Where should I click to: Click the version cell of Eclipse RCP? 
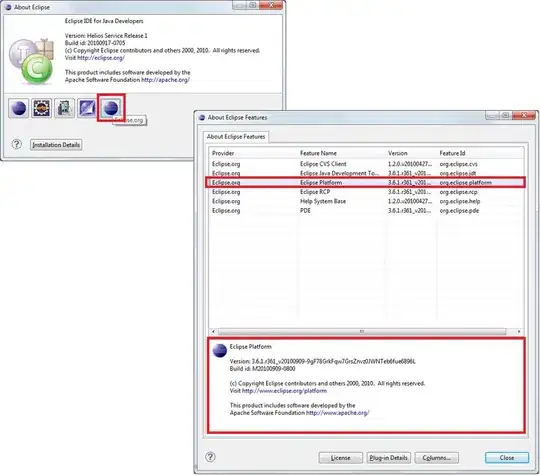(409, 192)
